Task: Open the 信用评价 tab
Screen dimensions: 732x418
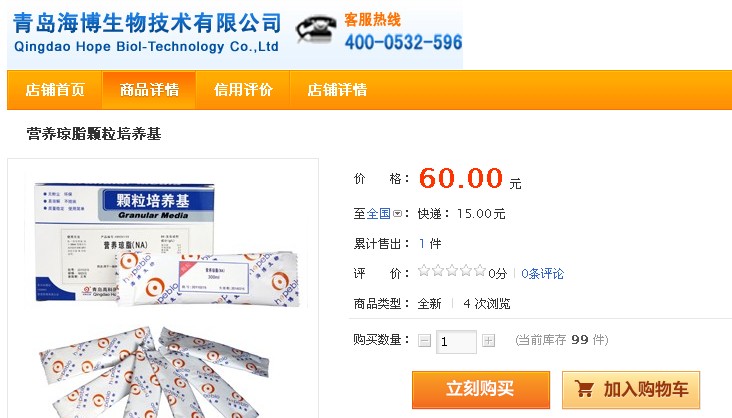Action: (x=243, y=90)
